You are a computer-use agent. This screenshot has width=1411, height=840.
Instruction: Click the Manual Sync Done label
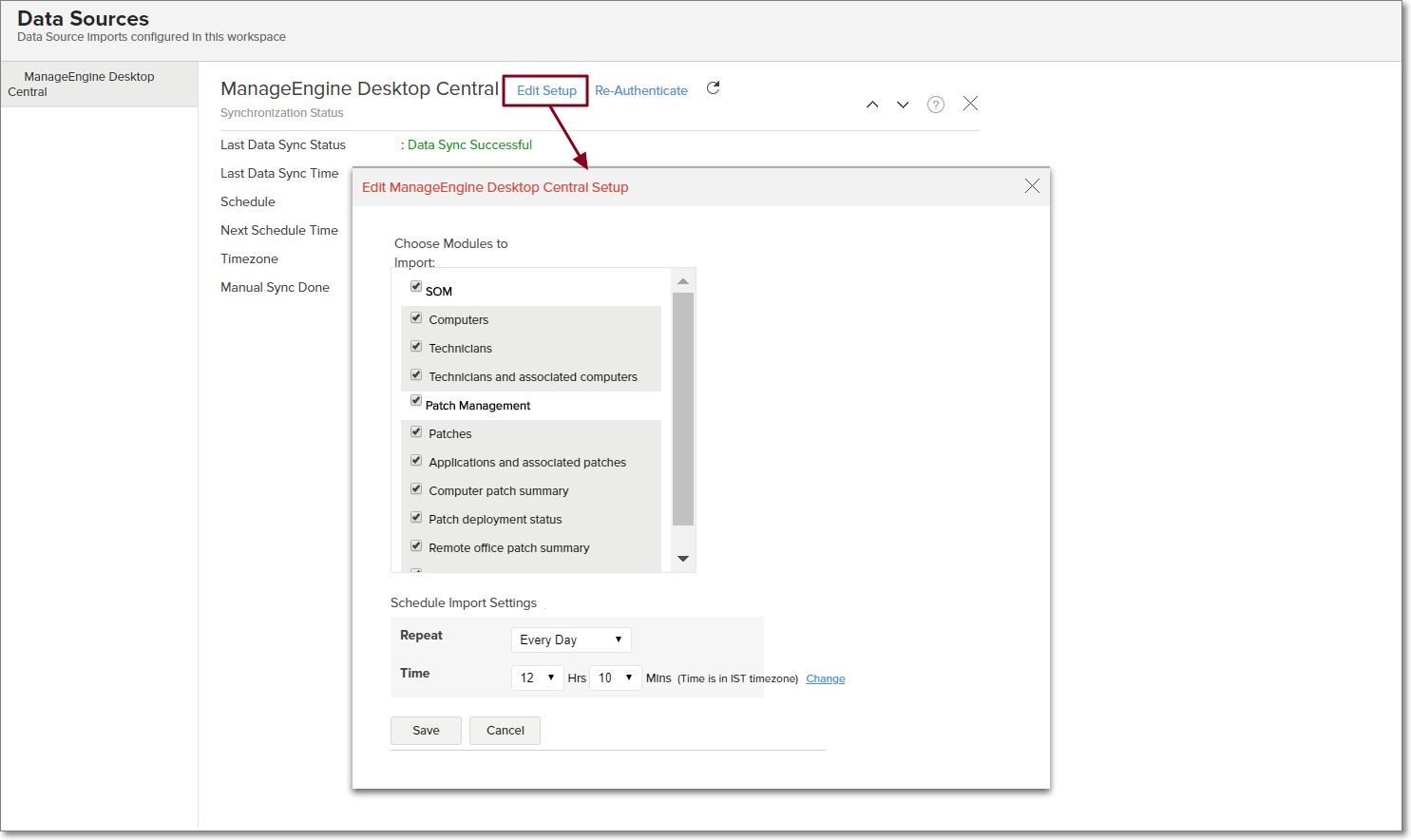[276, 287]
